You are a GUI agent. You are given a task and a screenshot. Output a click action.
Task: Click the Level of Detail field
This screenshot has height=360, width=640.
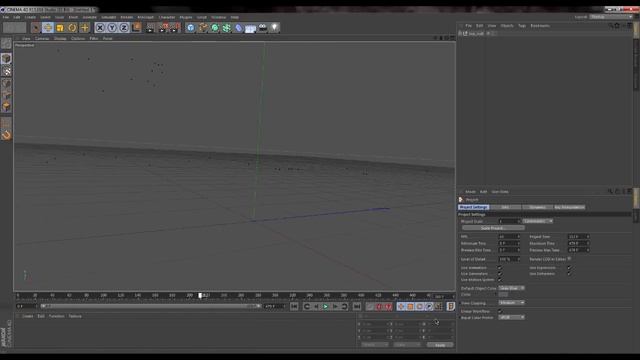point(509,259)
